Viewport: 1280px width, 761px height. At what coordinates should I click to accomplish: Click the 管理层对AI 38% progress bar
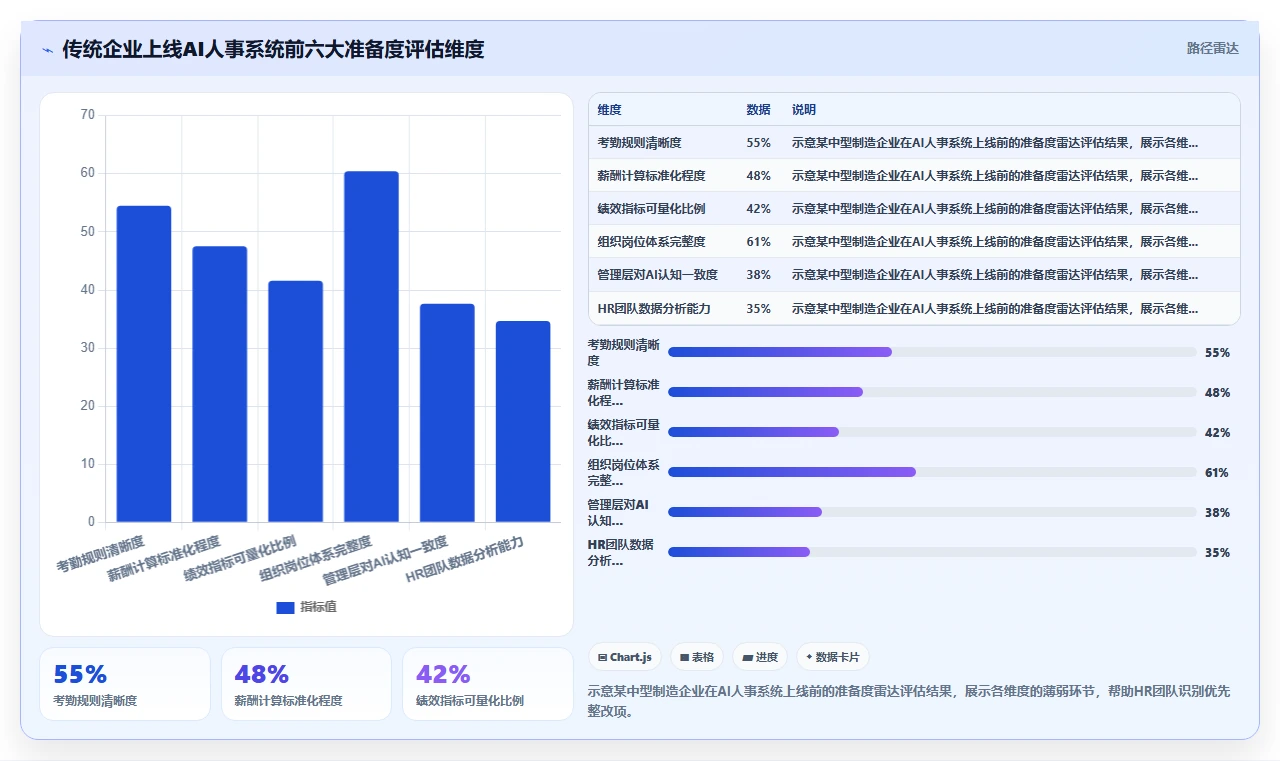(x=932, y=512)
